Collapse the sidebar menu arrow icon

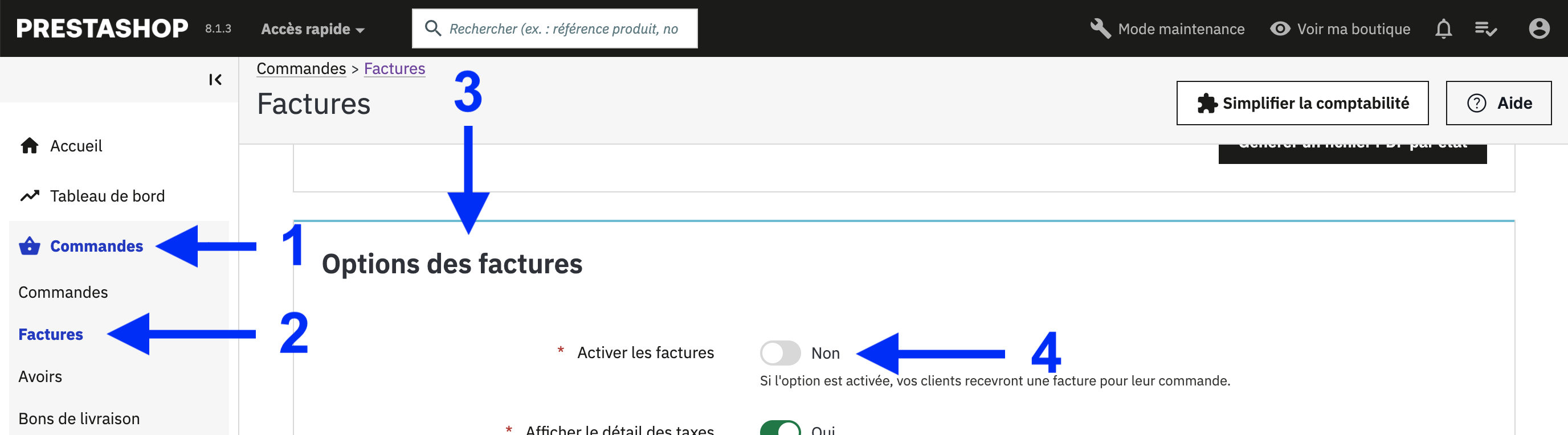(x=215, y=80)
